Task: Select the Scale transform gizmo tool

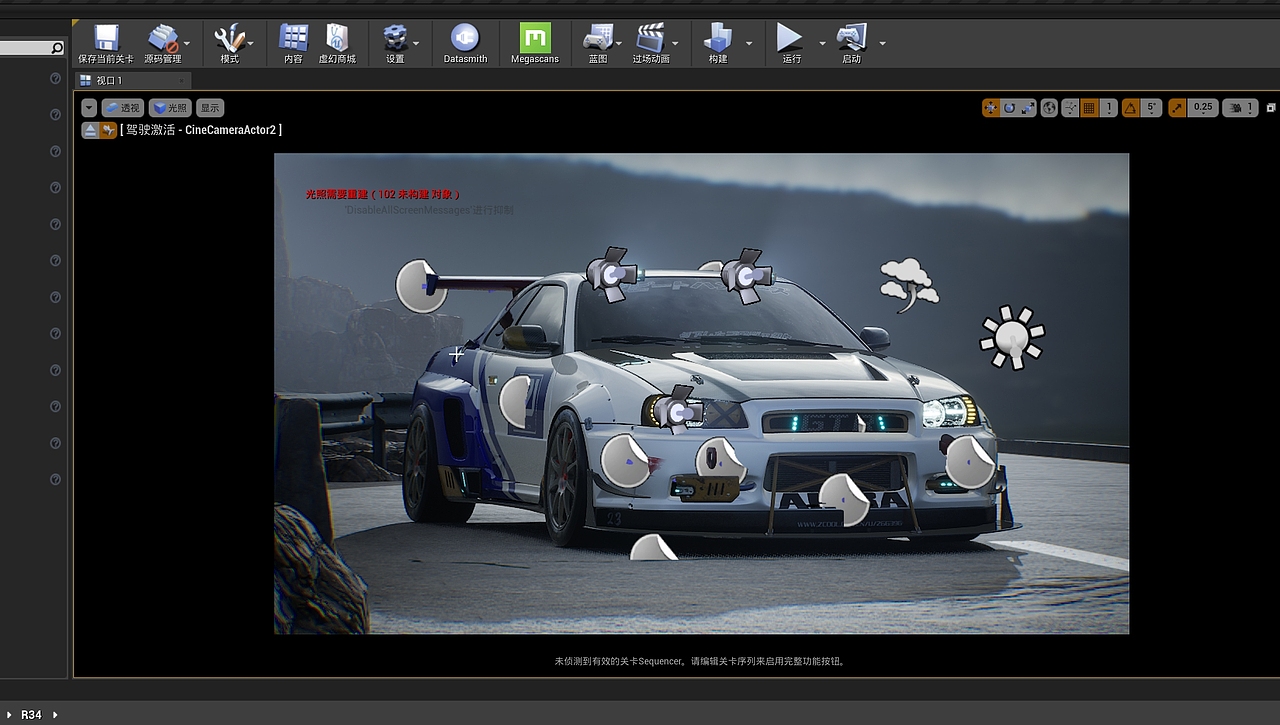Action: (x=1027, y=108)
